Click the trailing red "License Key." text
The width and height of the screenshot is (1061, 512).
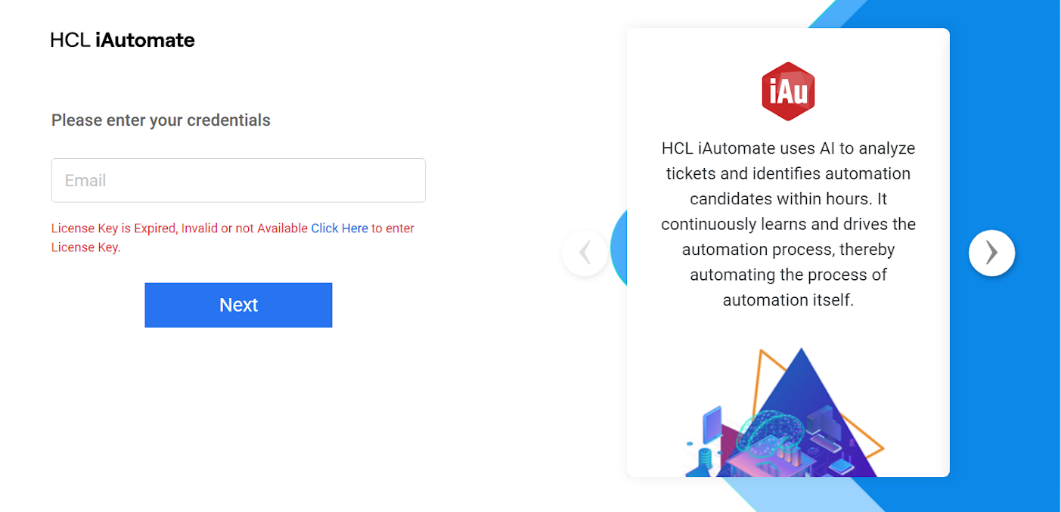pos(86,248)
